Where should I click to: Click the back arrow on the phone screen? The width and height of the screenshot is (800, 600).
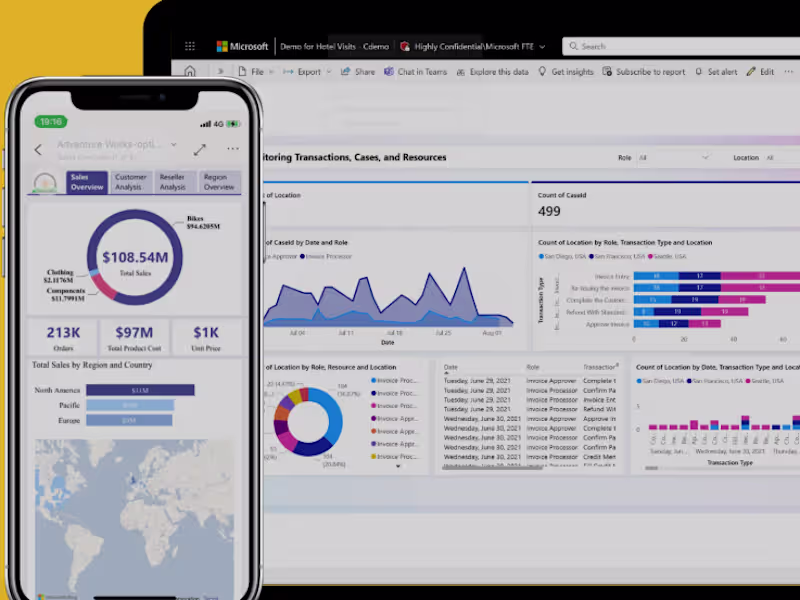point(38,150)
